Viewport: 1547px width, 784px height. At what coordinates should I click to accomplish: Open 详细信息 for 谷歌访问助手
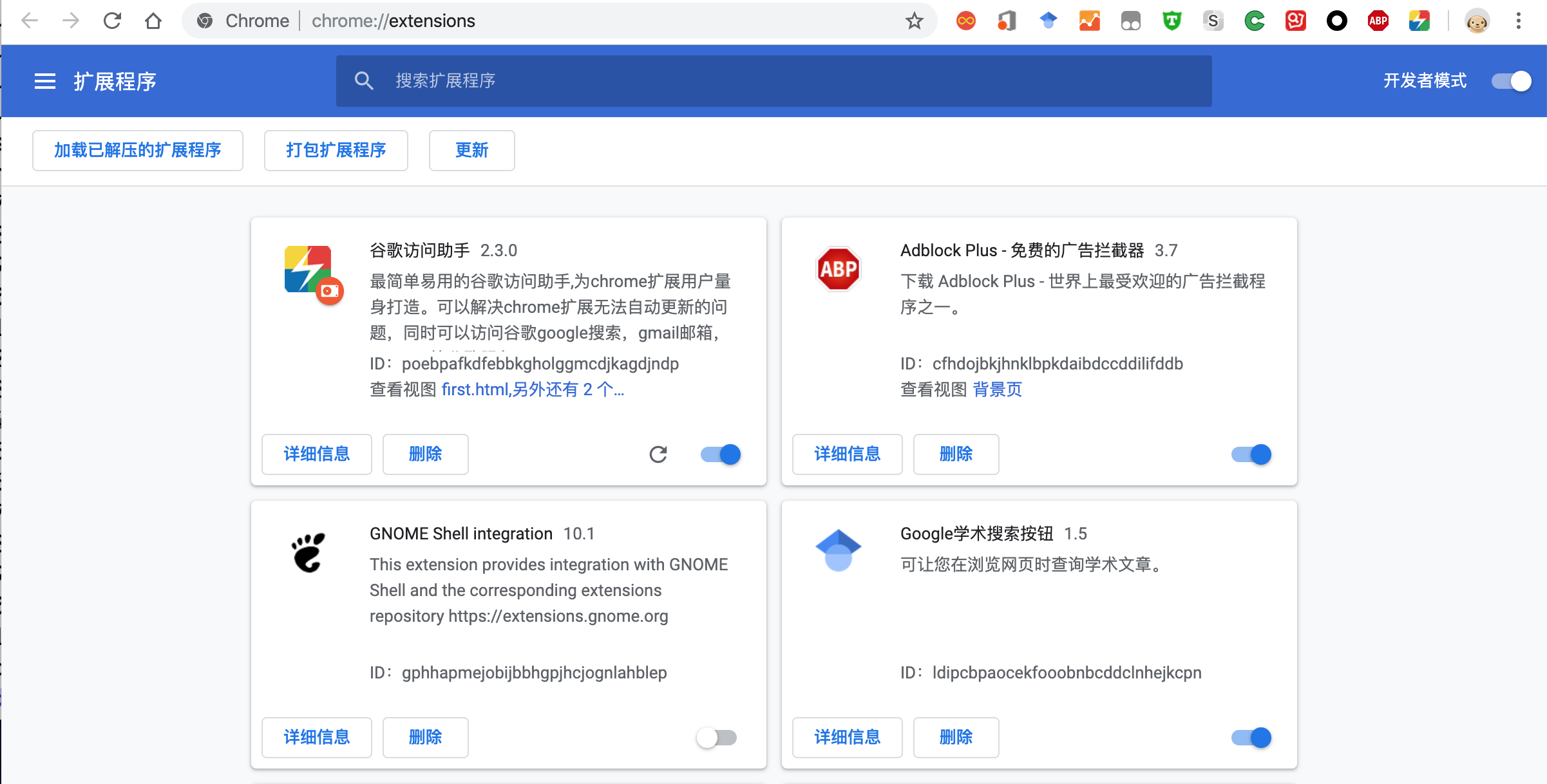317,454
